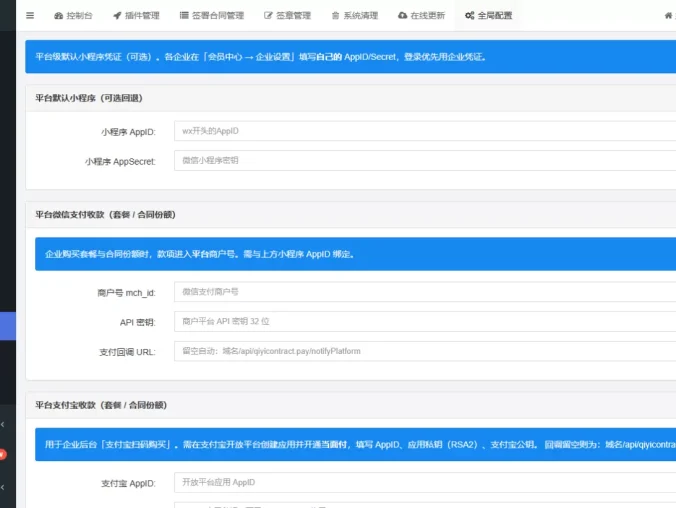Click the blue notice about 企业购买套餐
Screen dimensions: 676x508
[x=355, y=254]
